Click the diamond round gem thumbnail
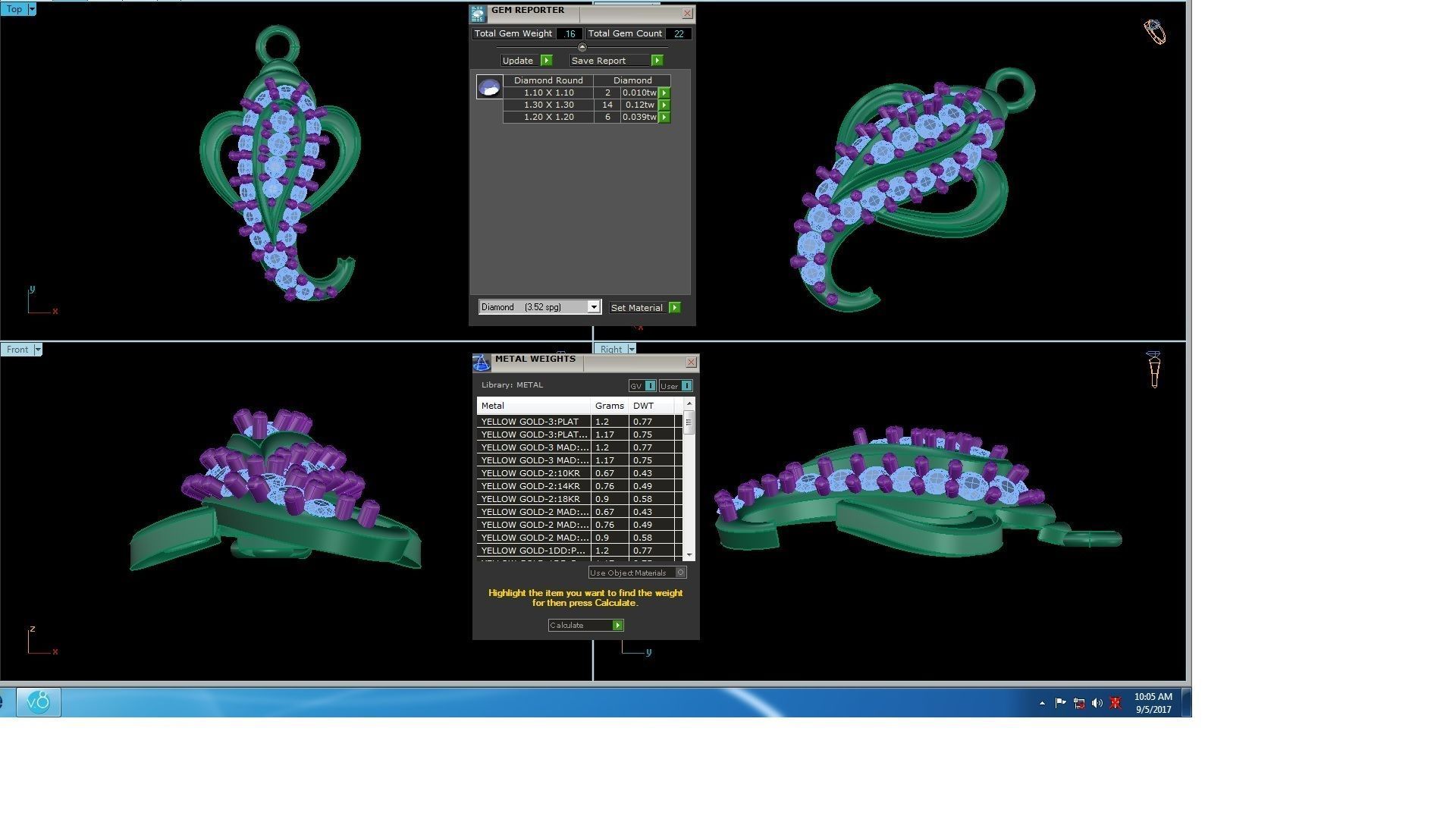 [x=489, y=87]
